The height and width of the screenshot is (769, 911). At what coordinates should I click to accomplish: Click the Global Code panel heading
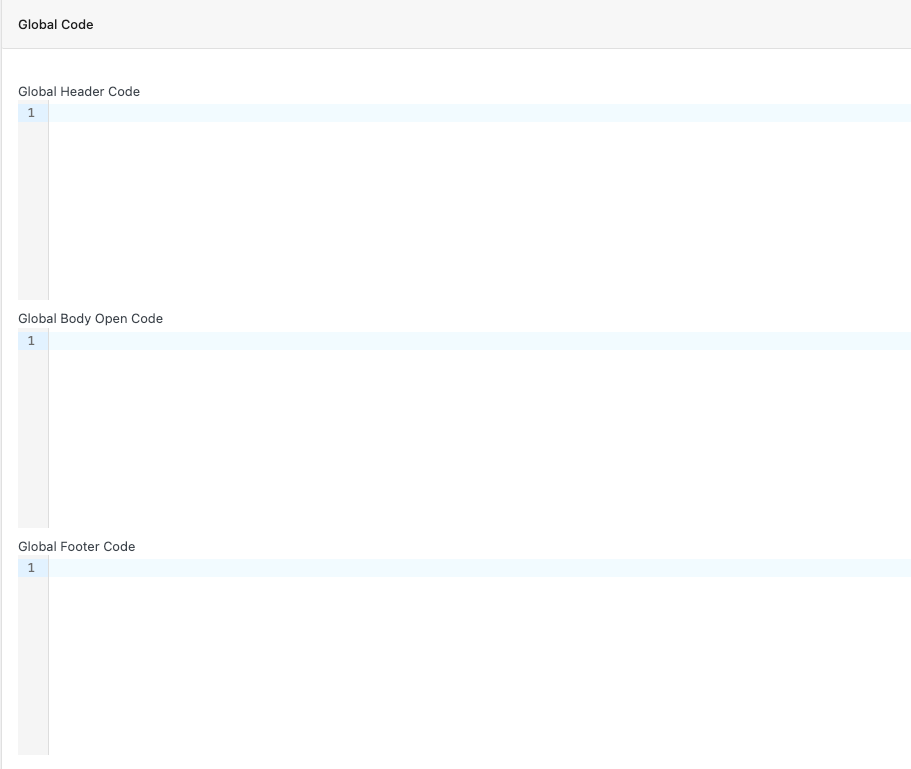tap(56, 24)
